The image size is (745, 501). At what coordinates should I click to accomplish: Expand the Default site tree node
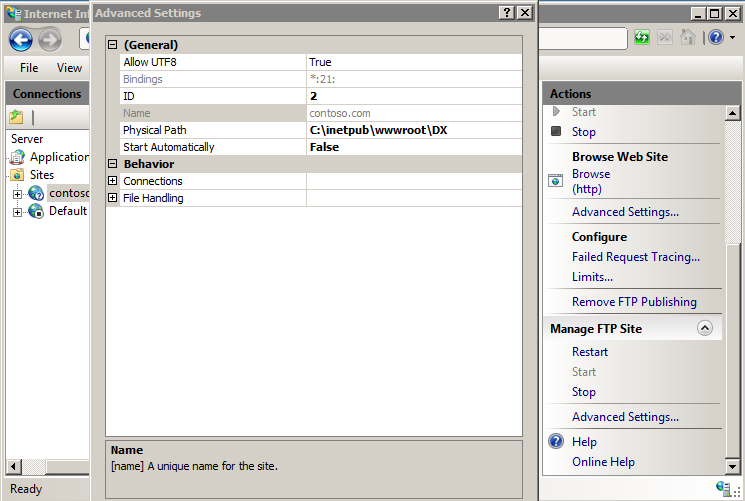tap(18, 212)
